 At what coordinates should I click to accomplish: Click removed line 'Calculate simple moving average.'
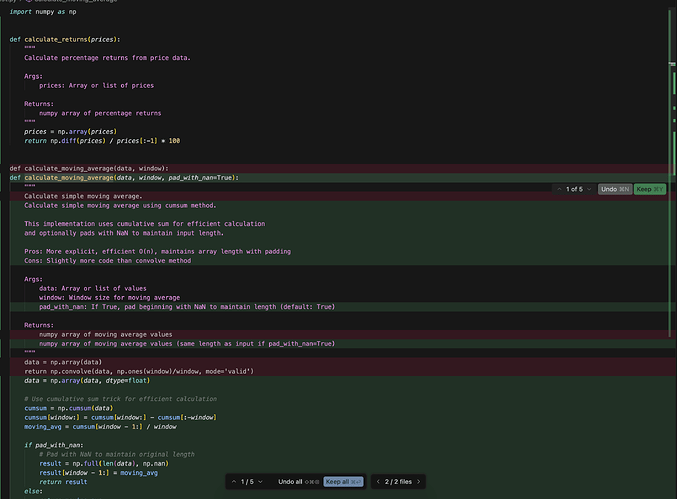pos(83,196)
